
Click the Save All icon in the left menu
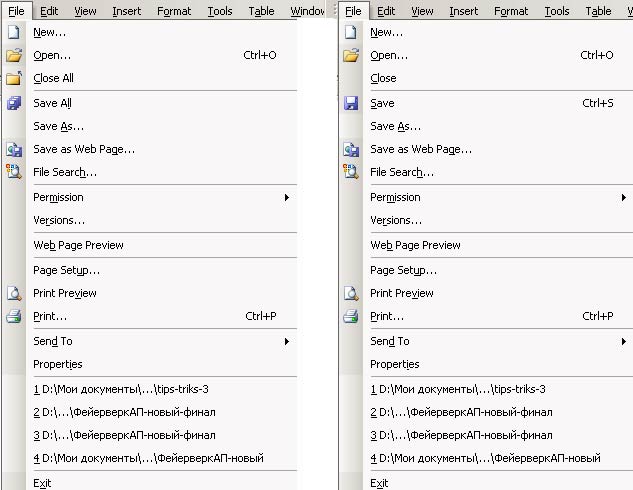(14, 103)
